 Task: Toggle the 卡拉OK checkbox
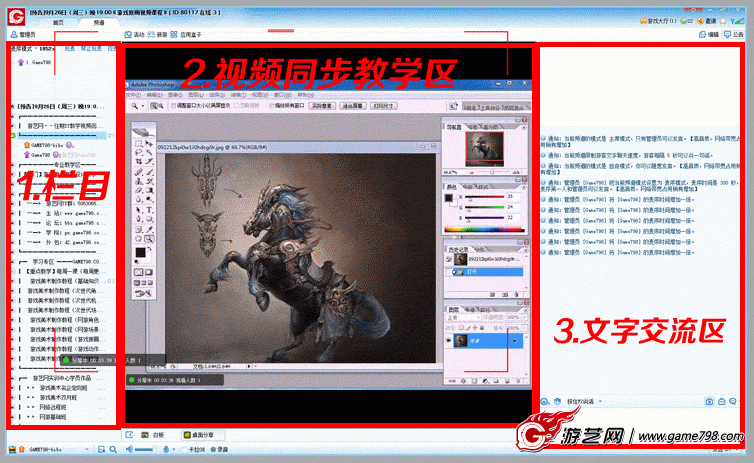click(185, 450)
